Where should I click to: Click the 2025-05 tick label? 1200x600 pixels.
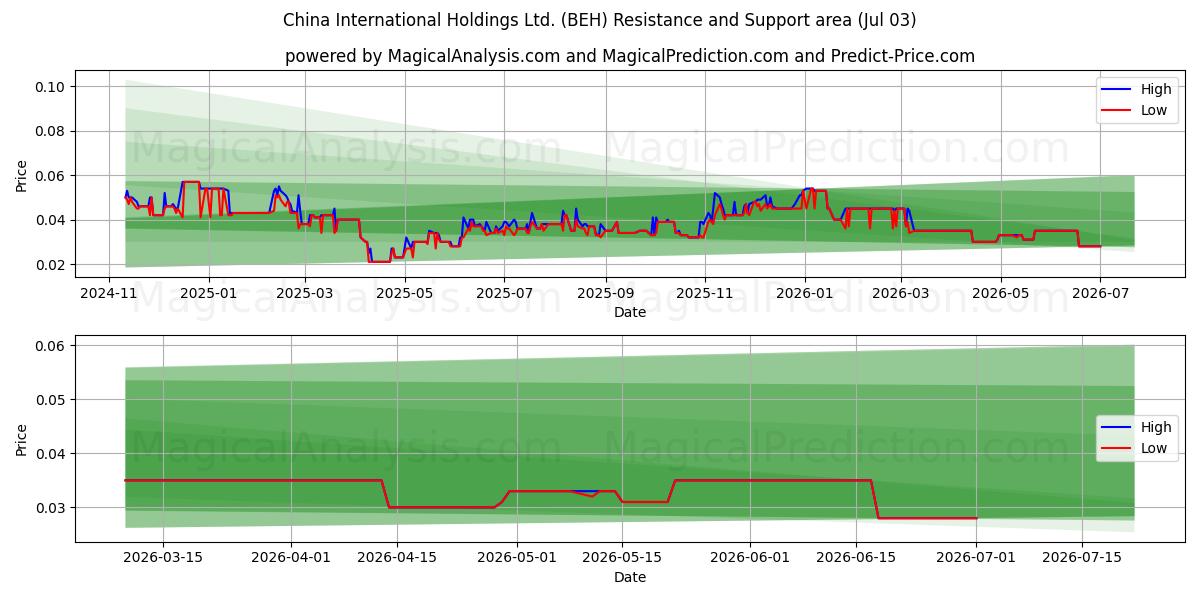coord(405,293)
